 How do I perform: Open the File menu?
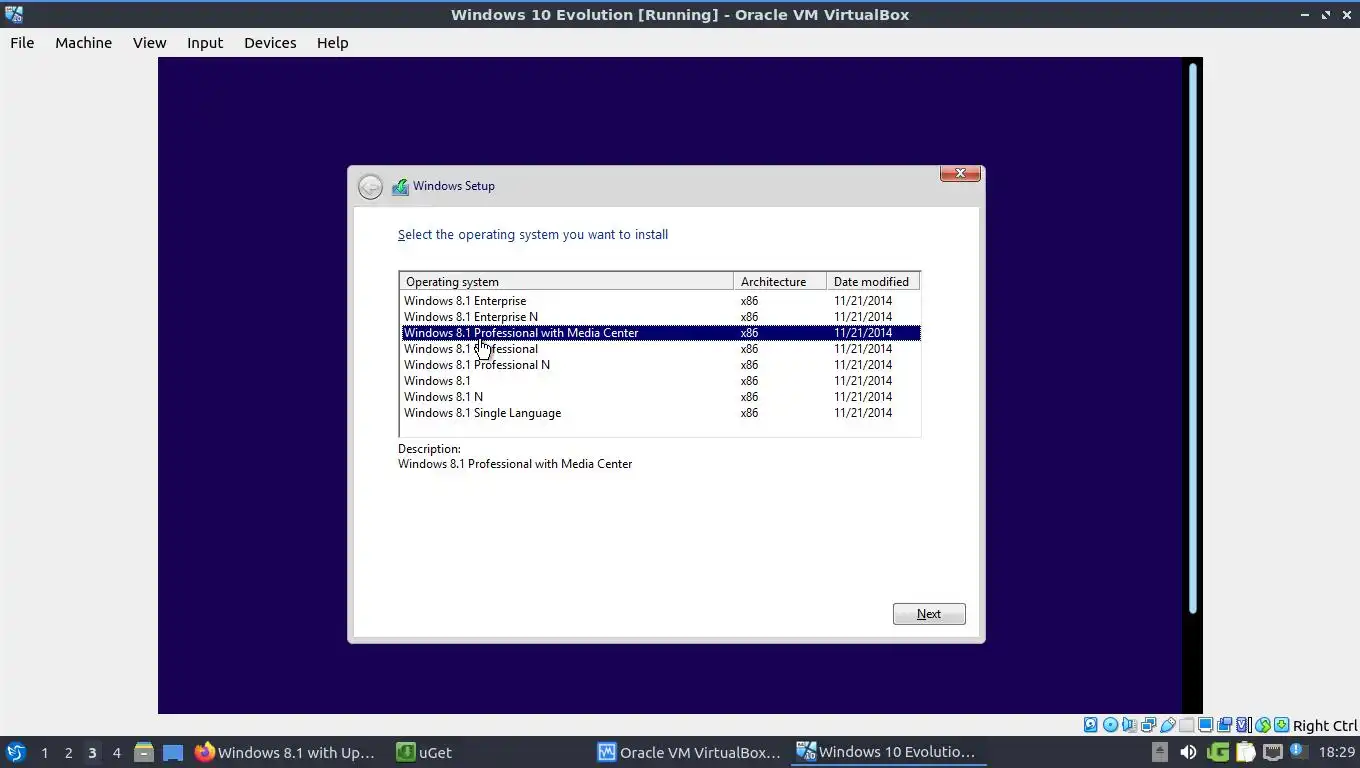(x=22, y=42)
